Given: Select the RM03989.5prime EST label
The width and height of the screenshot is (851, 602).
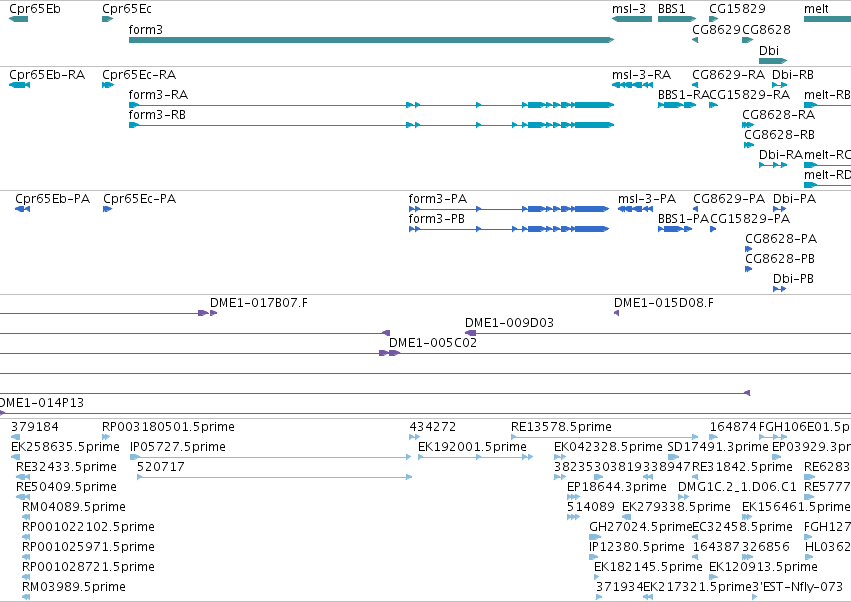Looking at the screenshot, I should pos(74,587).
